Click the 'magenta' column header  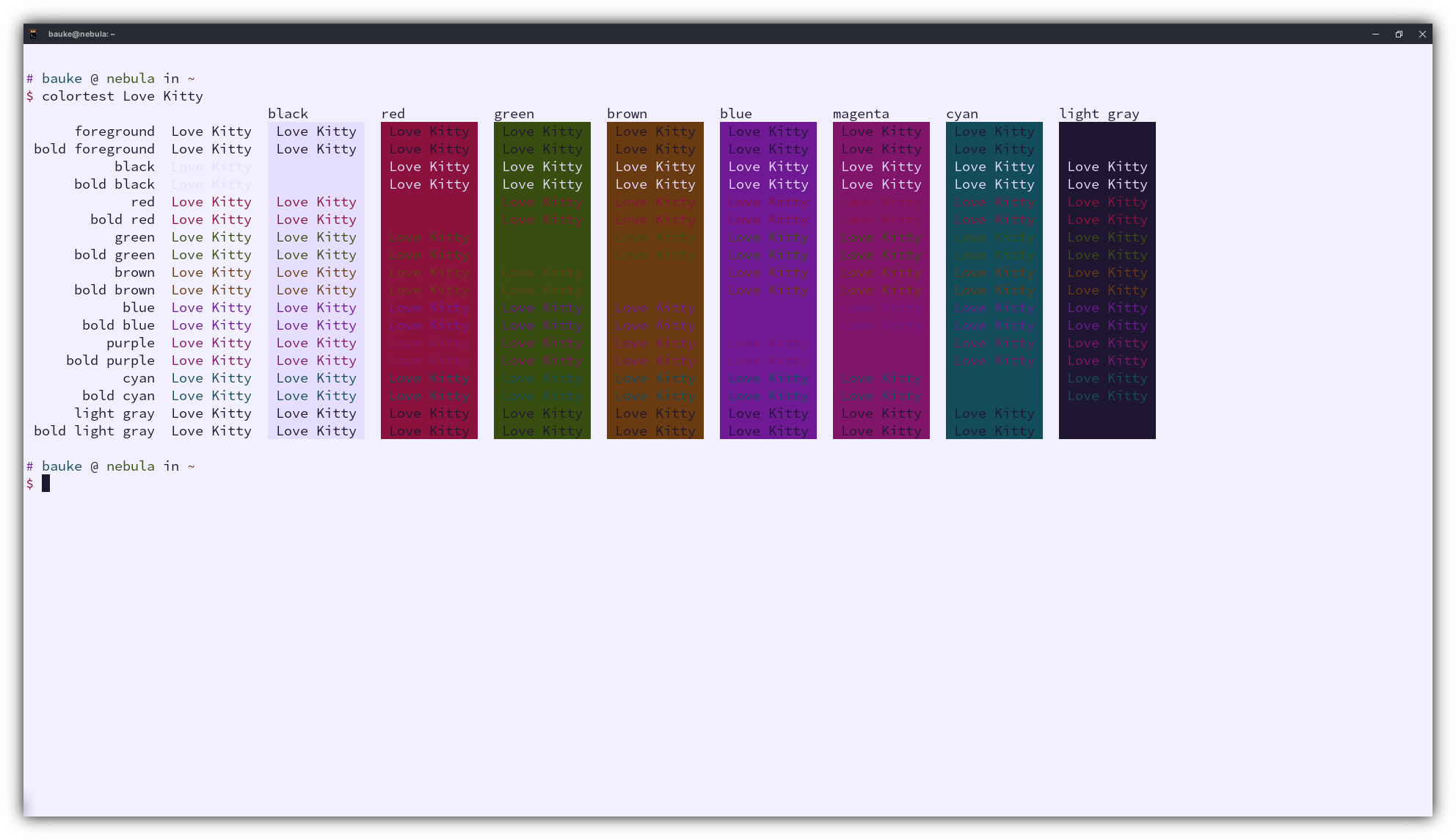coord(861,114)
